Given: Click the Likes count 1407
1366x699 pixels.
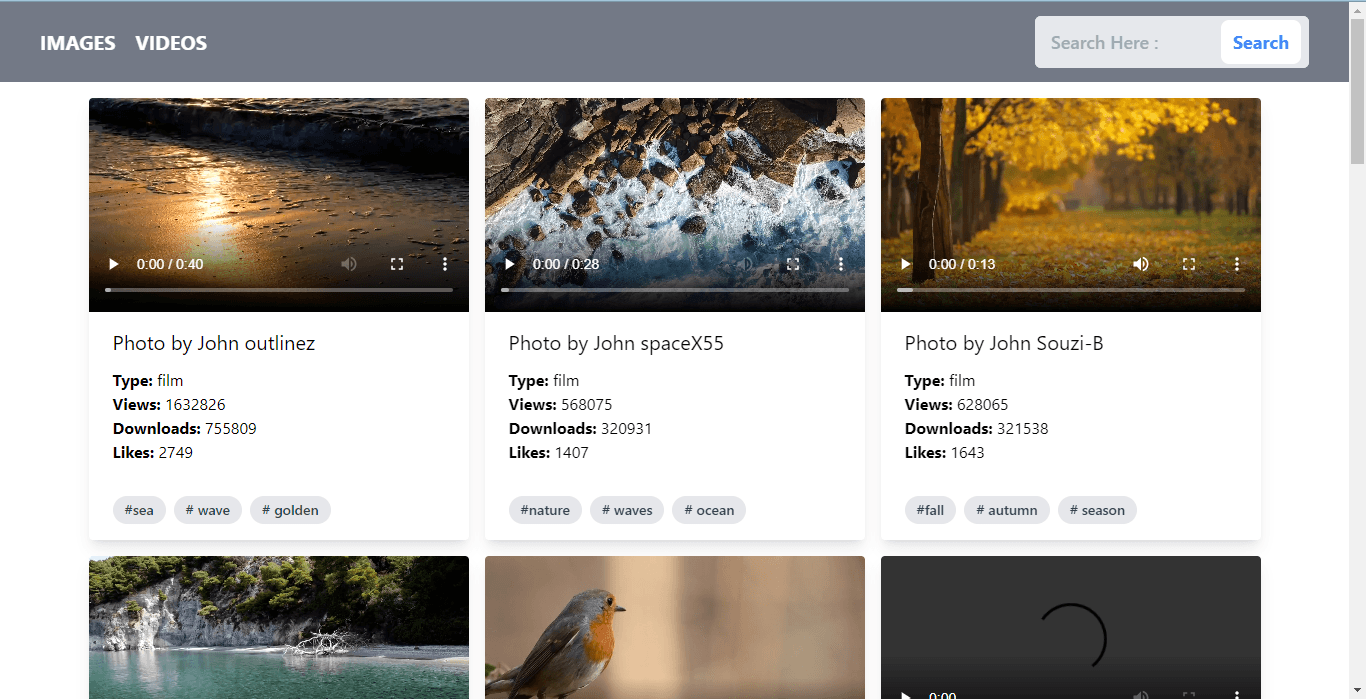Looking at the screenshot, I should pyautogui.click(x=572, y=453).
